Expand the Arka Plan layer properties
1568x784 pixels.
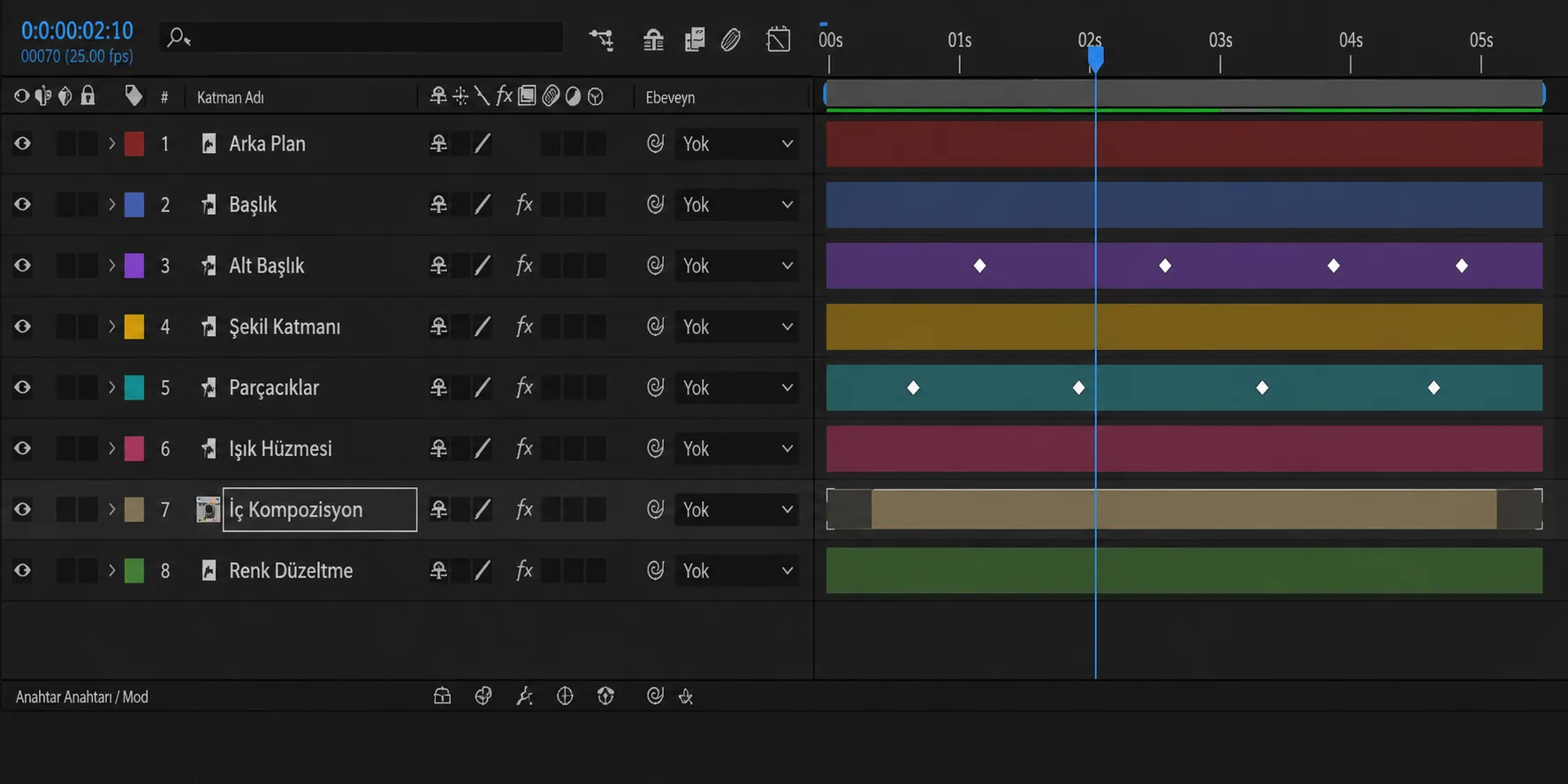[x=112, y=143]
